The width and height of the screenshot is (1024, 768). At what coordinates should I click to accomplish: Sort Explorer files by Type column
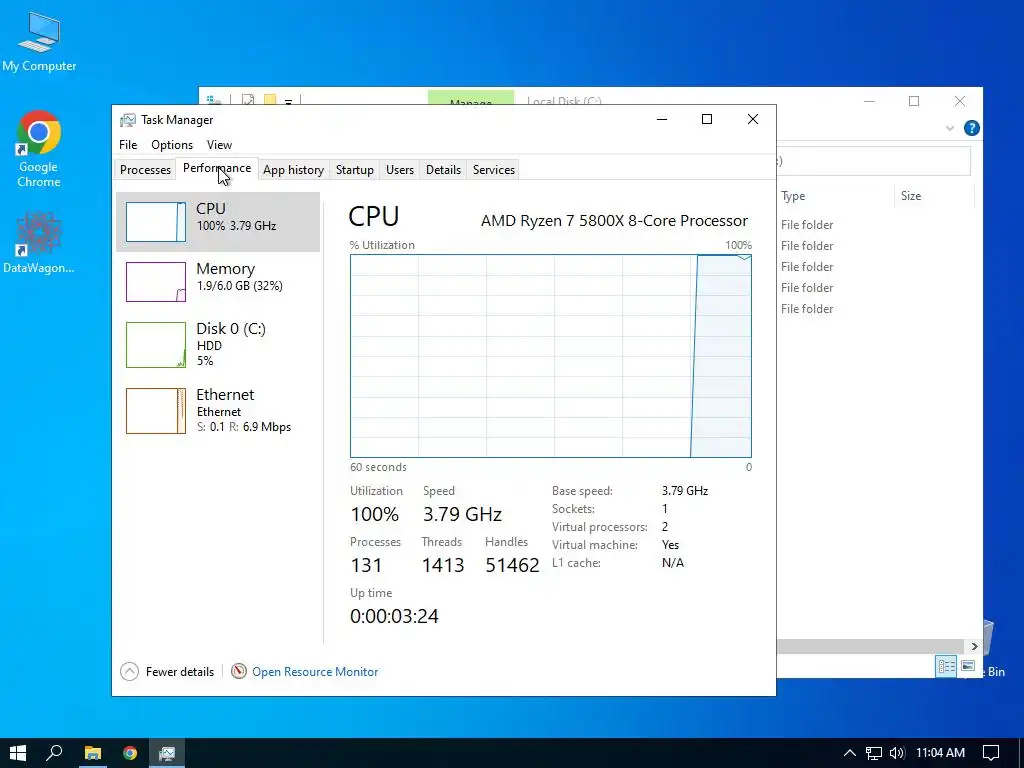793,196
